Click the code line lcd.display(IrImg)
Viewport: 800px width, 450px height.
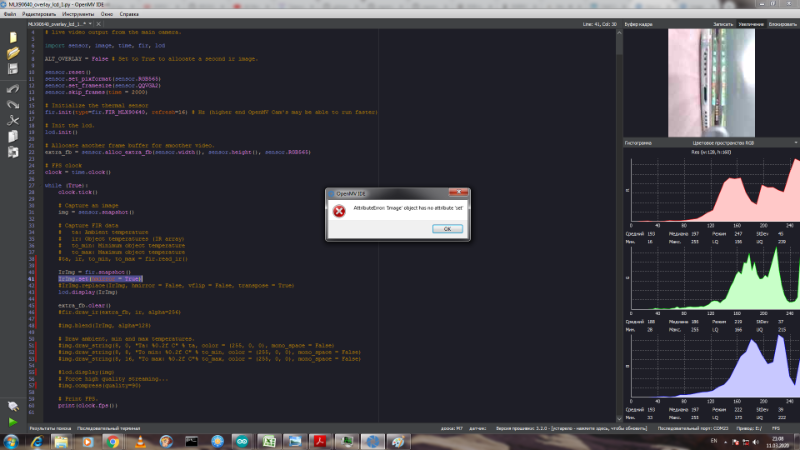click(88, 292)
